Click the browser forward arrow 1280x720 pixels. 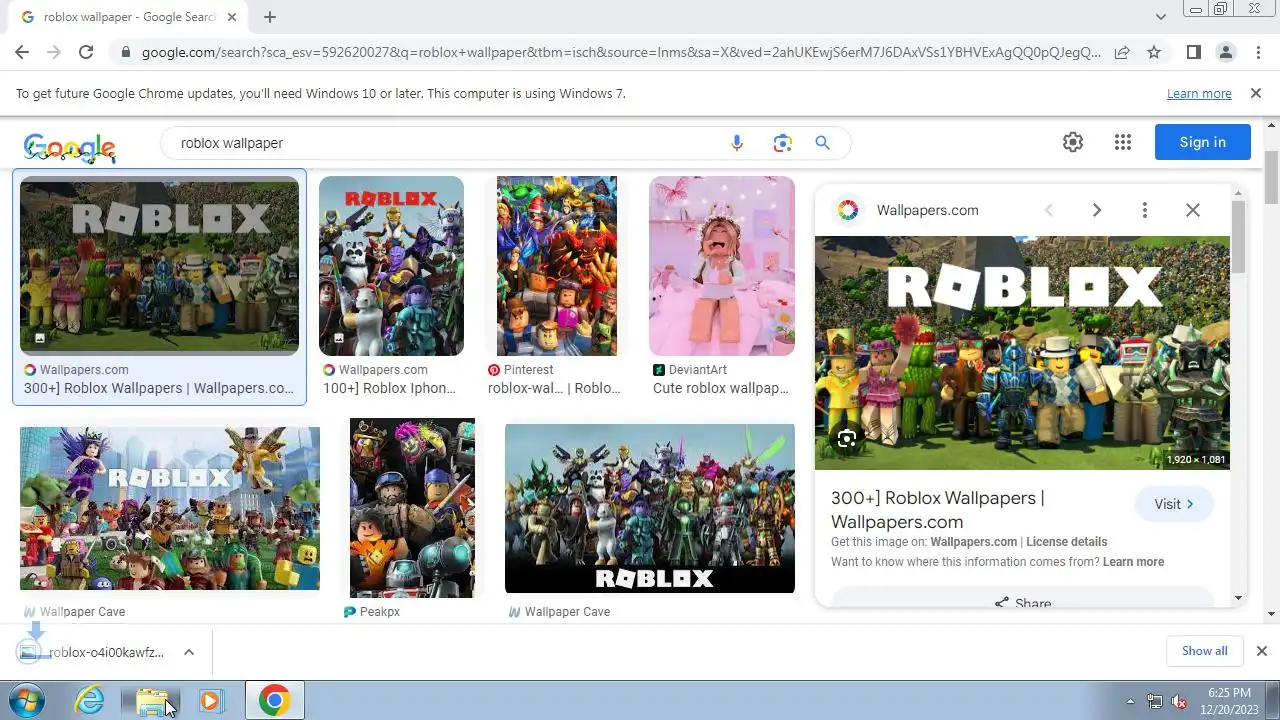pos(54,52)
